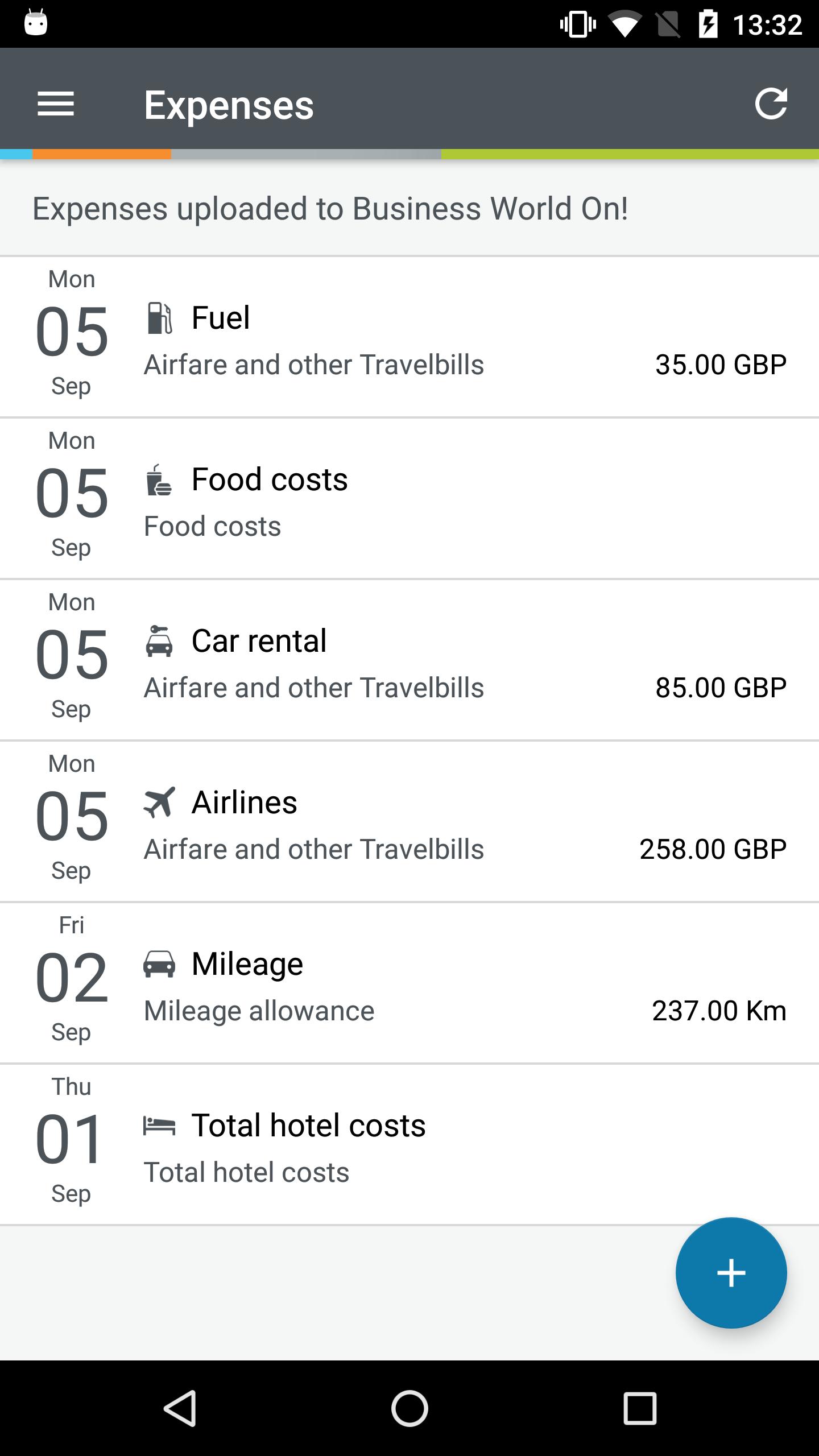Screen dimensions: 819x1456
Task: Add a new expense with plus button
Action: [731, 1273]
